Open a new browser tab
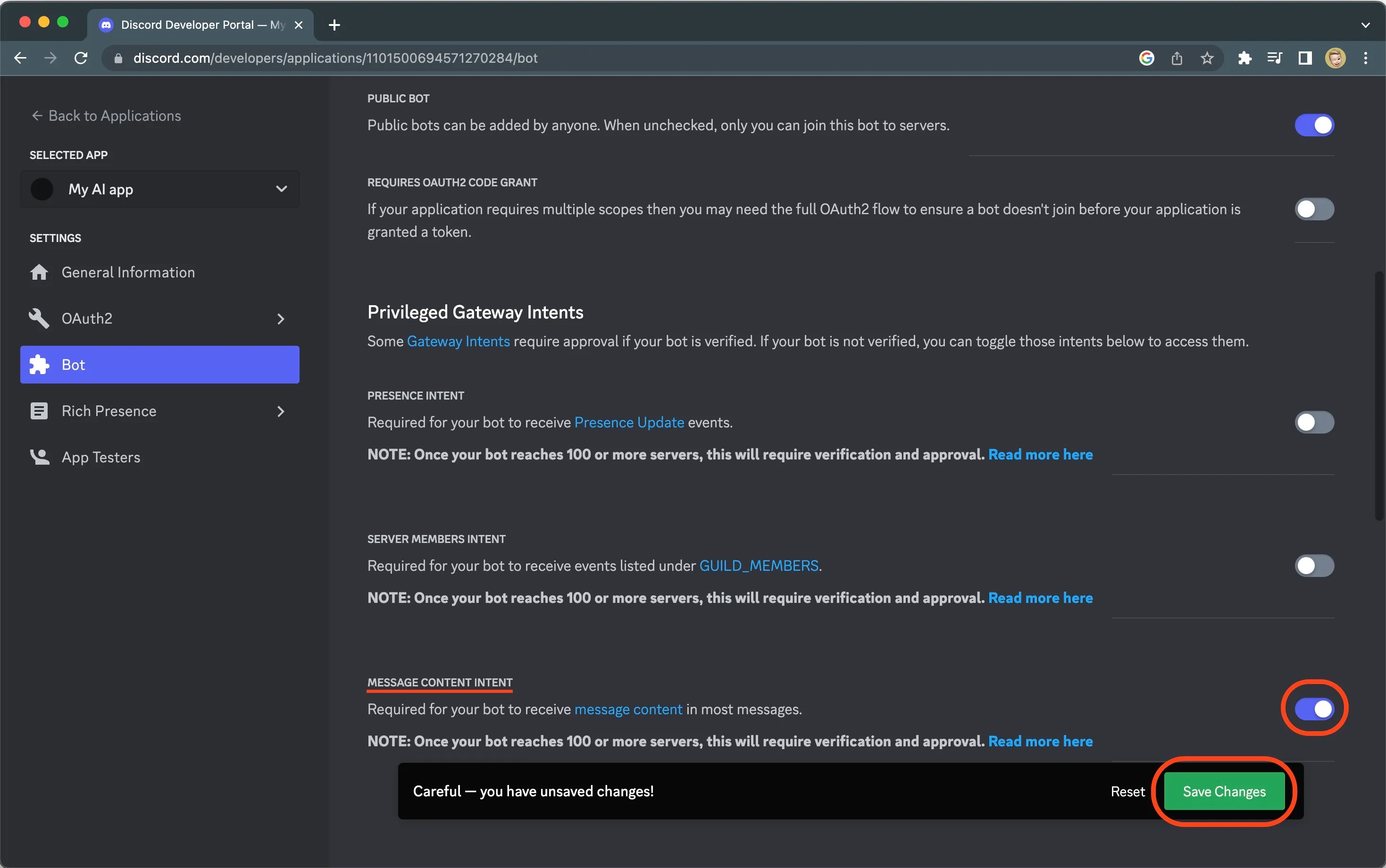The width and height of the screenshot is (1386, 868). click(334, 25)
